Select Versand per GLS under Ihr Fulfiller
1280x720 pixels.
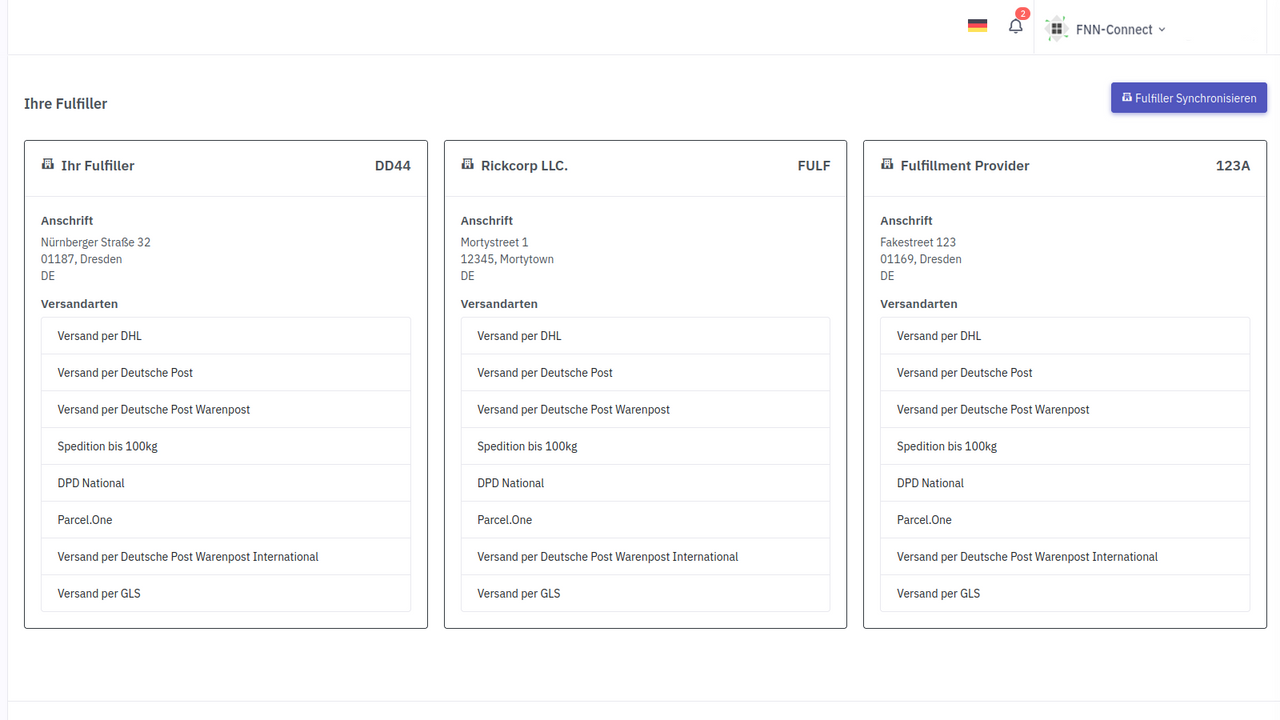[98, 593]
